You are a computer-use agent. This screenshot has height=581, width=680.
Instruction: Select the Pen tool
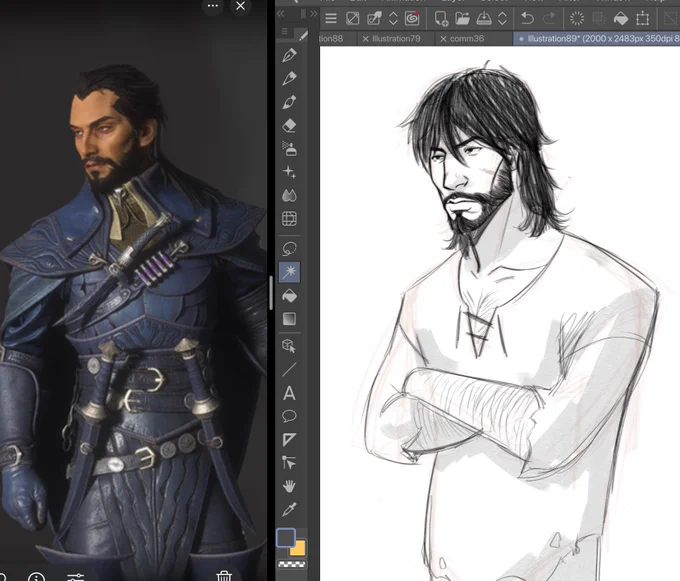coord(289,55)
